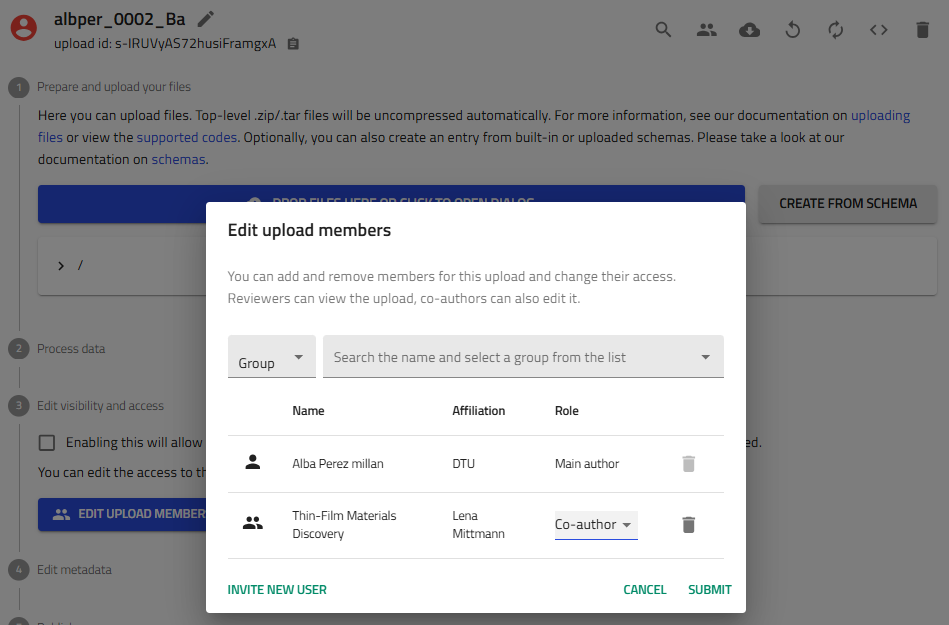Click Create From Schema button
949x625 pixels.
(847, 203)
